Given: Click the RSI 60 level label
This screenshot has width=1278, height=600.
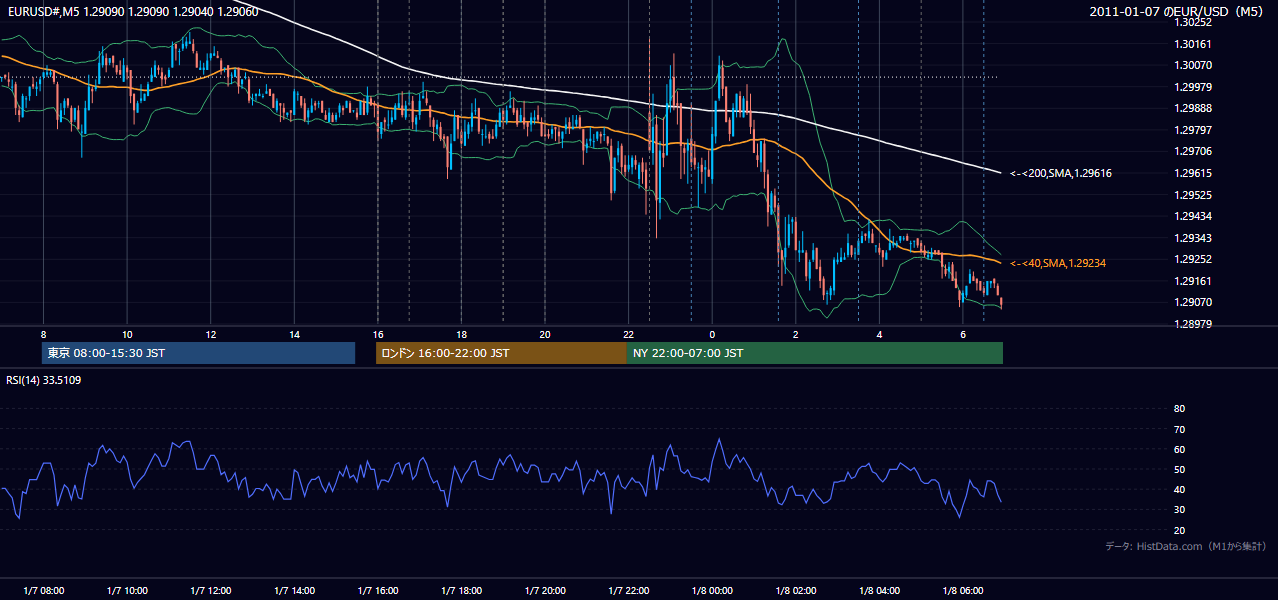Looking at the screenshot, I should [x=1179, y=449].
